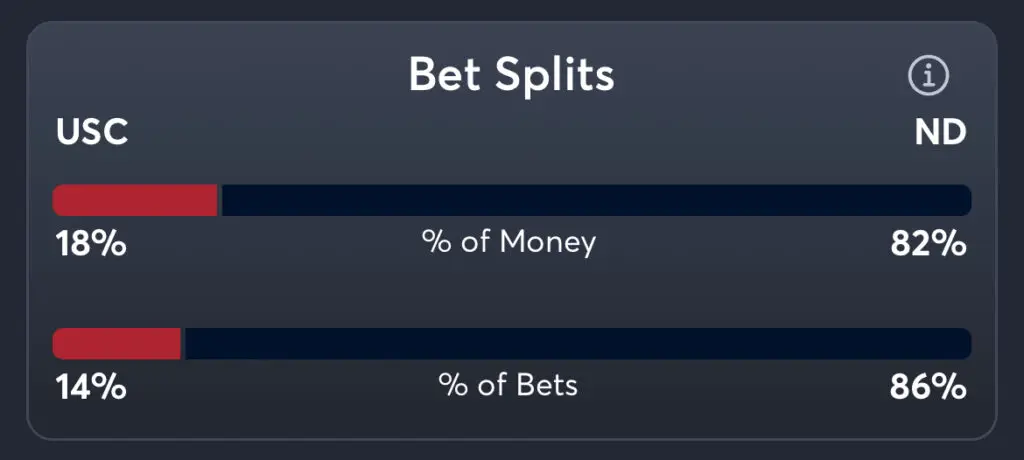Click the rounded right end of Bets bar
This screenshot has width=1024, height=460.
click(x=964, y=344)
